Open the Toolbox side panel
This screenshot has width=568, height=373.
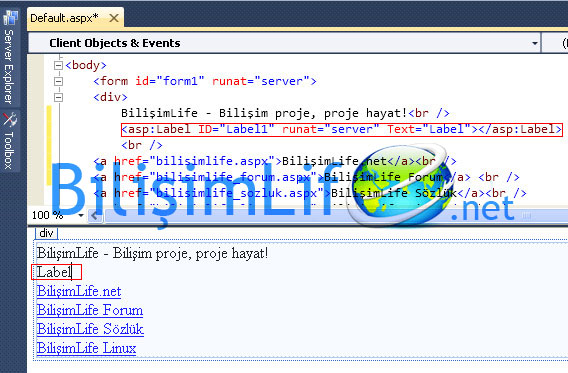tap(9, 141)
